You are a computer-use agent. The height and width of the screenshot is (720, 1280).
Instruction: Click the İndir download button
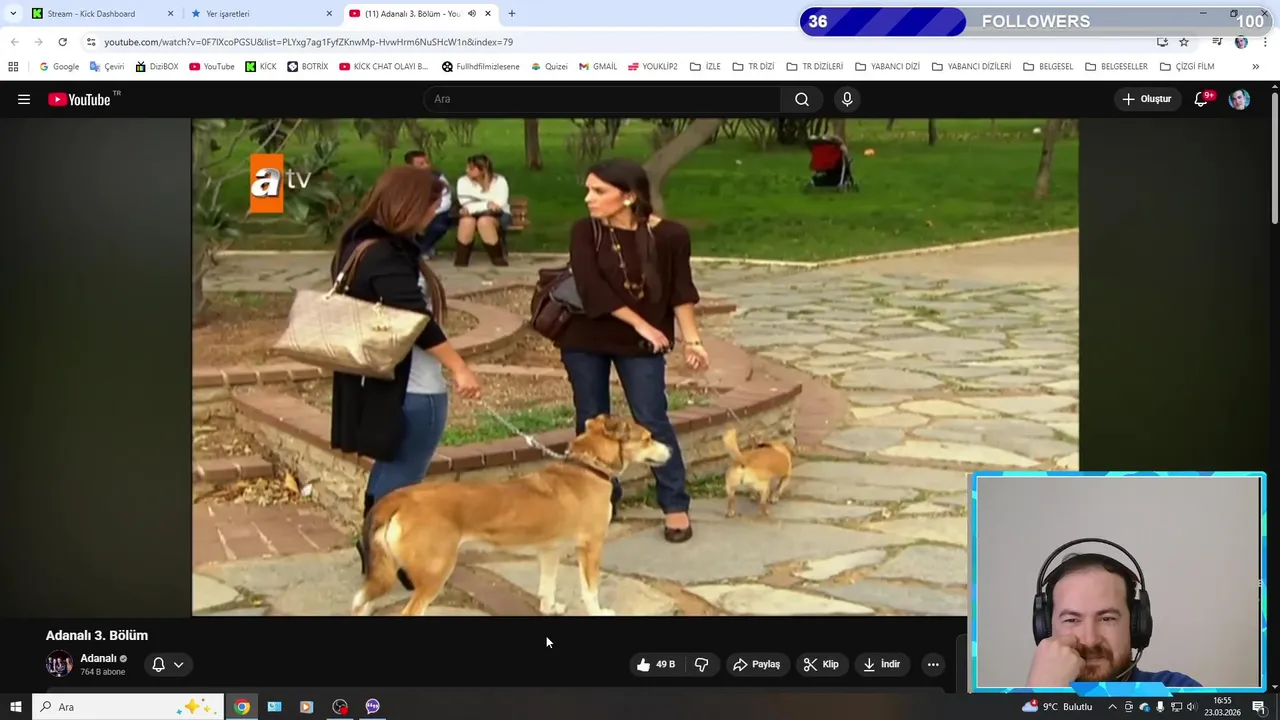tap(882, 664)
